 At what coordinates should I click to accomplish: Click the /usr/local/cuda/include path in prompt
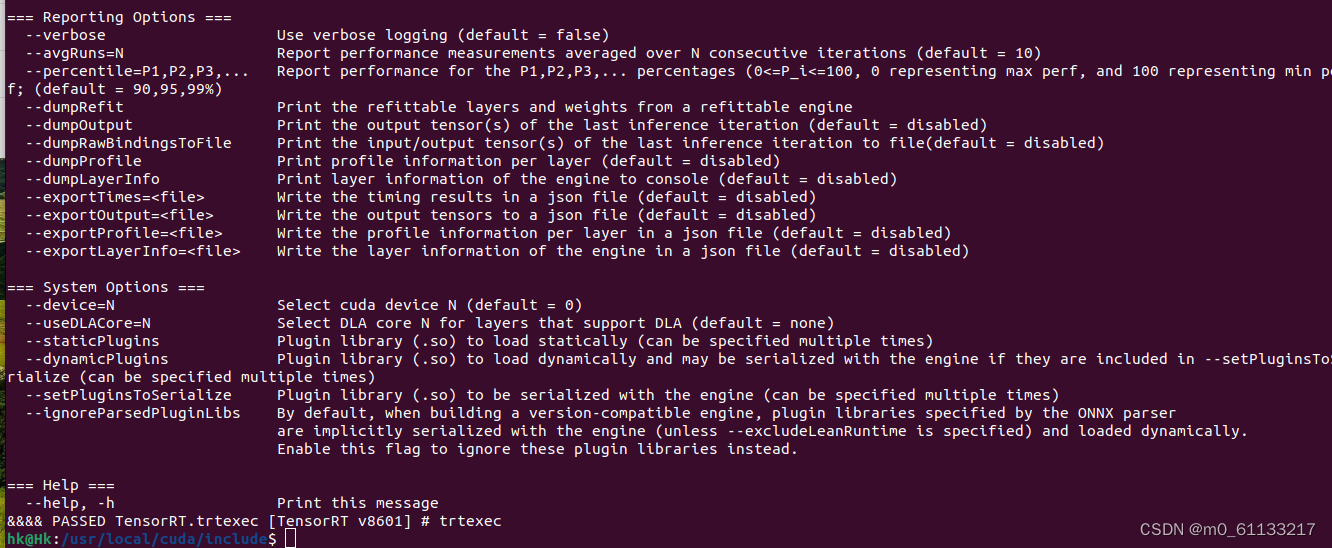(164, 539)
